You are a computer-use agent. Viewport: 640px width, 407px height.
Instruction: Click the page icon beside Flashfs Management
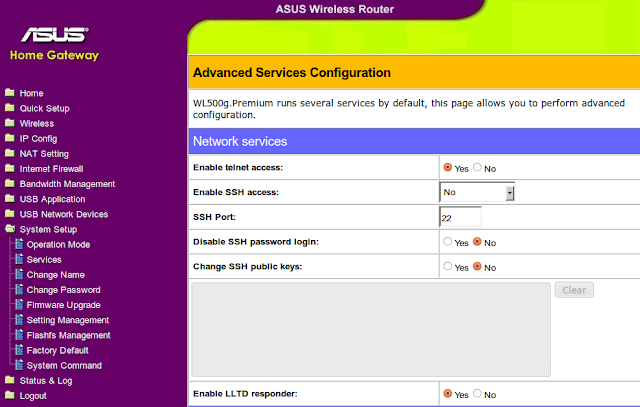pyautogui.click(x=19, y=334)
